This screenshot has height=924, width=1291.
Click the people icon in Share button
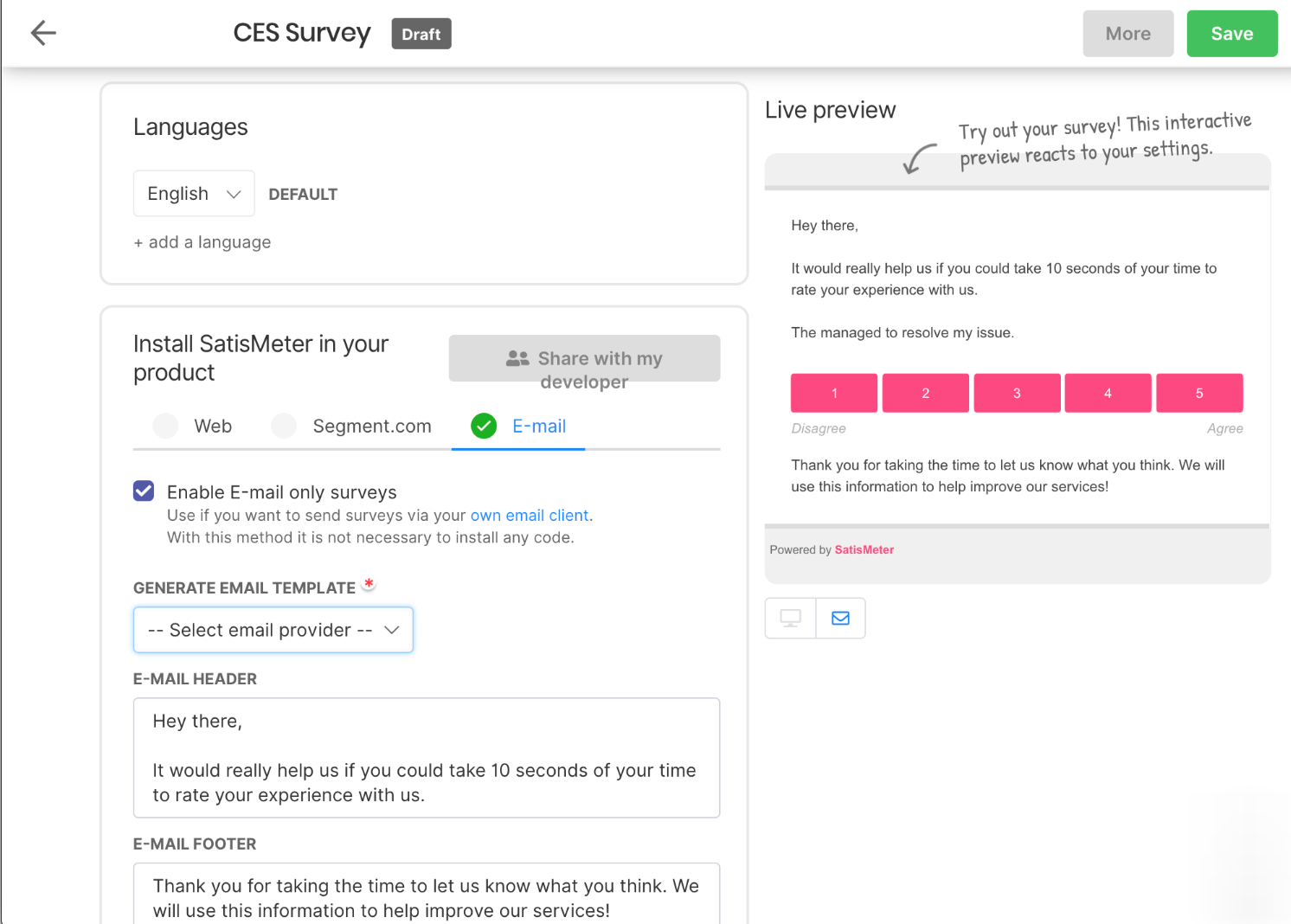coord(517,358)
